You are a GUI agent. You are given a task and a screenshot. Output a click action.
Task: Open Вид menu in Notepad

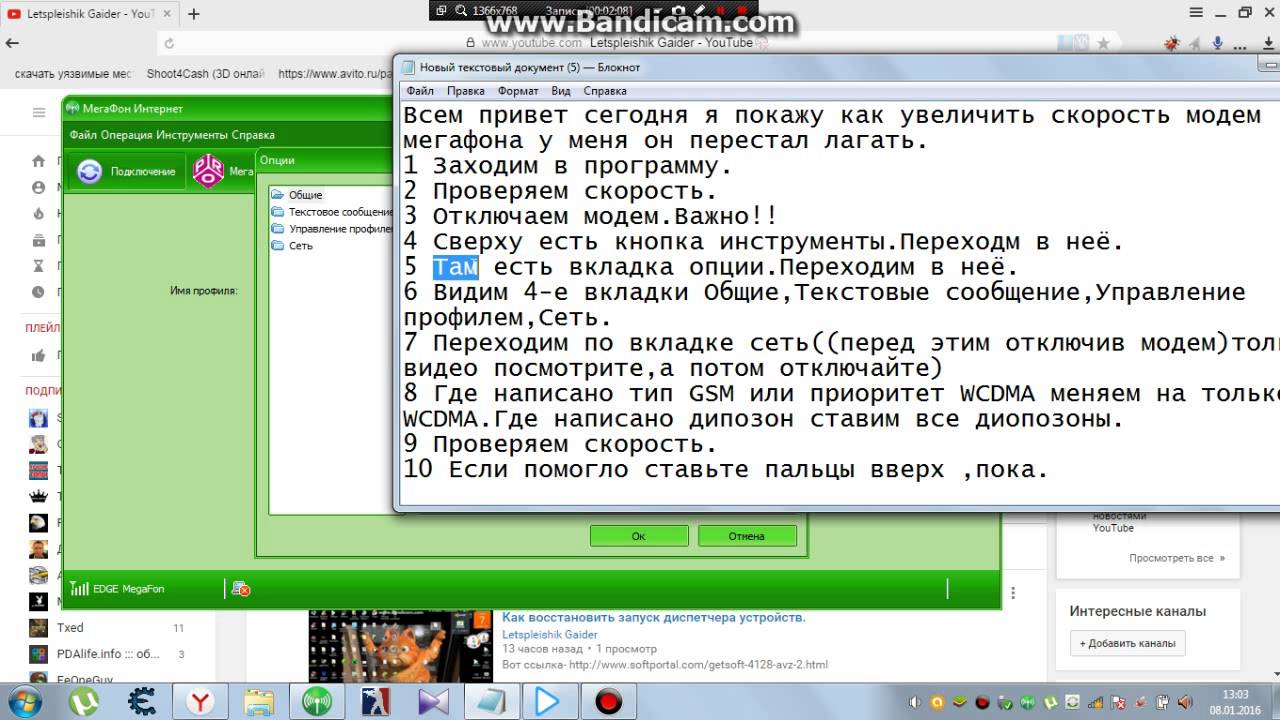point(561,91)
